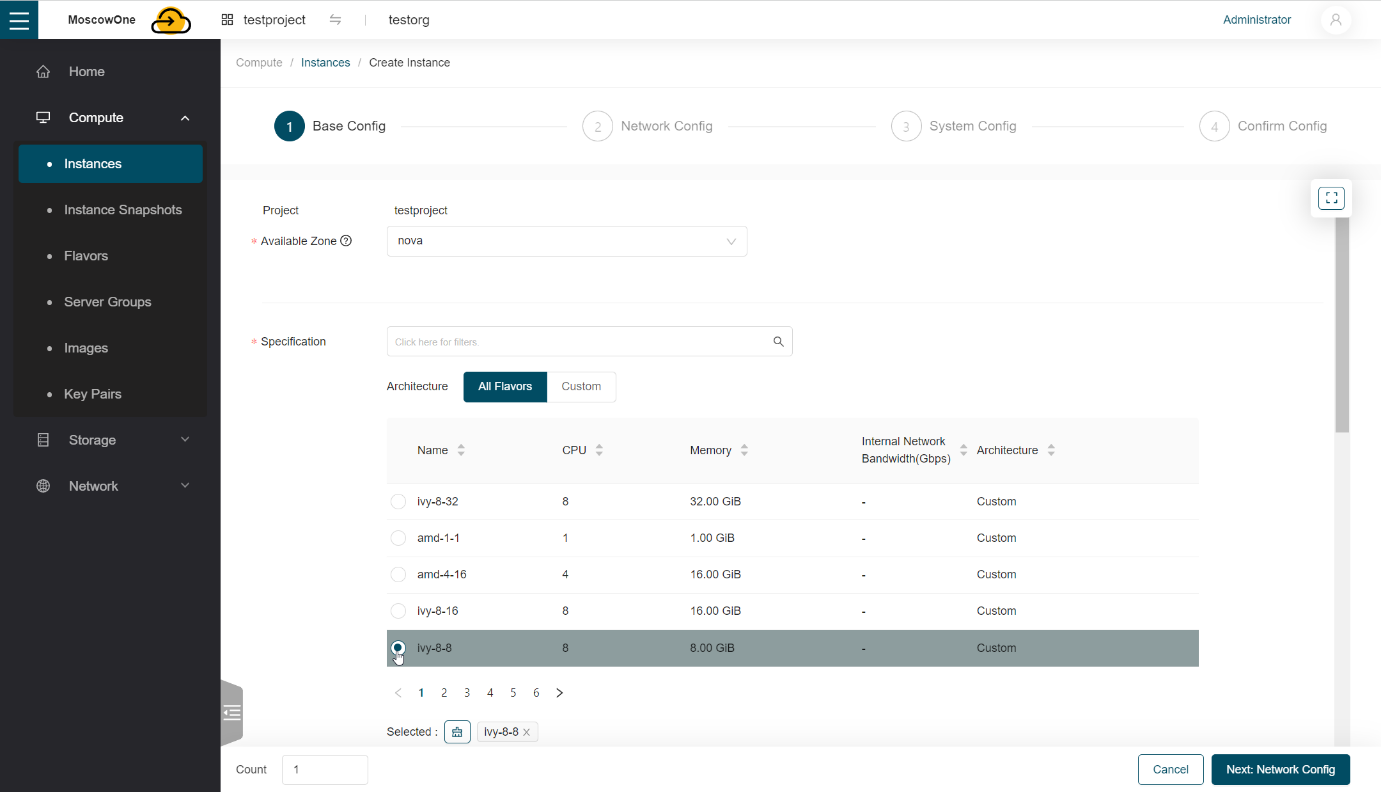
Task: Click the fullscreen expand icon
Action: tap(1331, 198)
